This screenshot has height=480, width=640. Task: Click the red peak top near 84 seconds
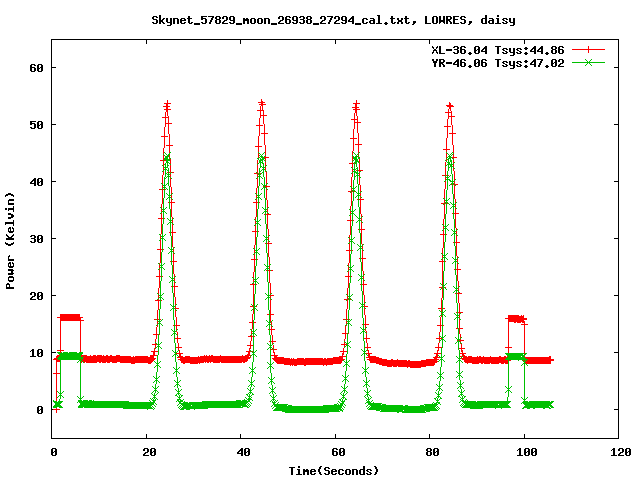tap(450, 107)
